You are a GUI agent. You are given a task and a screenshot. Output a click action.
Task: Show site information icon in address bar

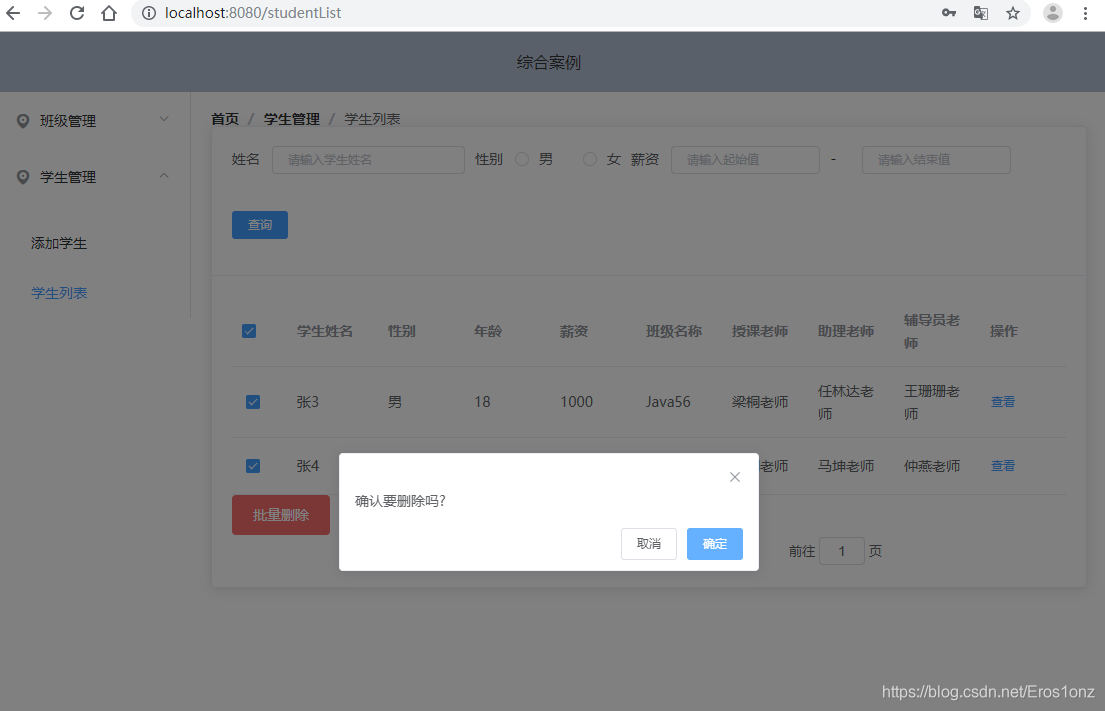coord(149,13)
